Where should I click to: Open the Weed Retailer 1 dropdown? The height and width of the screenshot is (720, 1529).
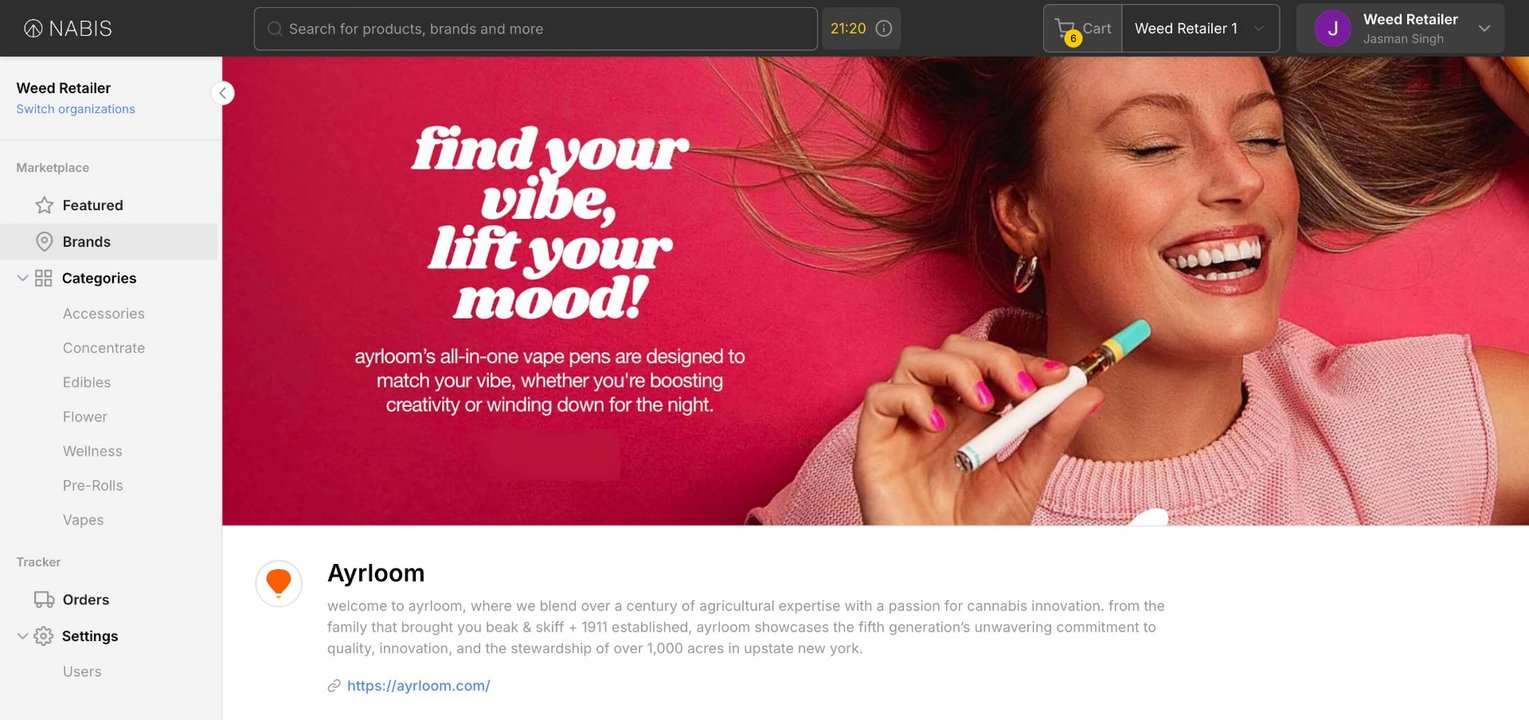(x=1200, y=28)
